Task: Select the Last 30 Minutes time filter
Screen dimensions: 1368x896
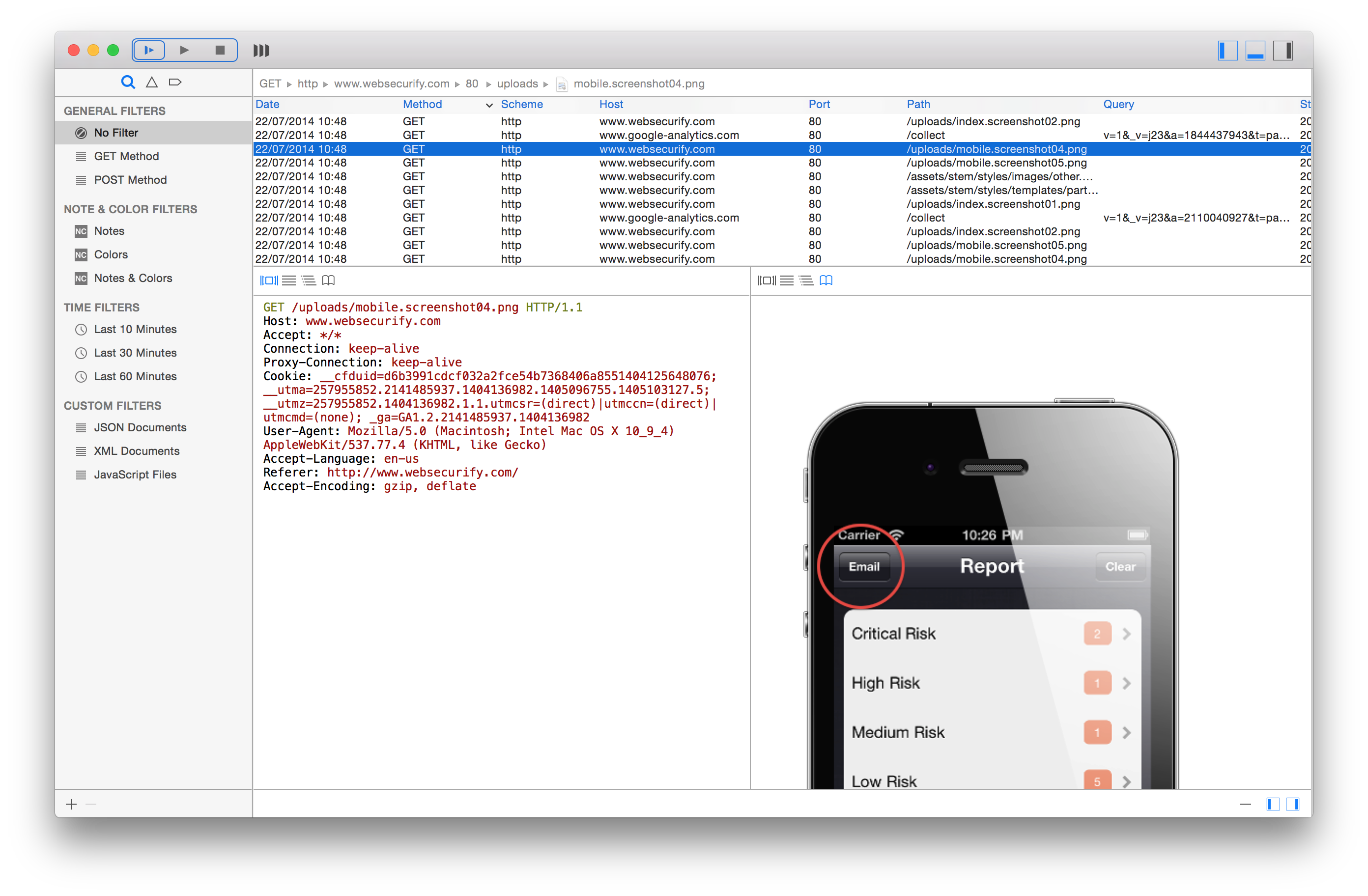Action: click(135, 352)
